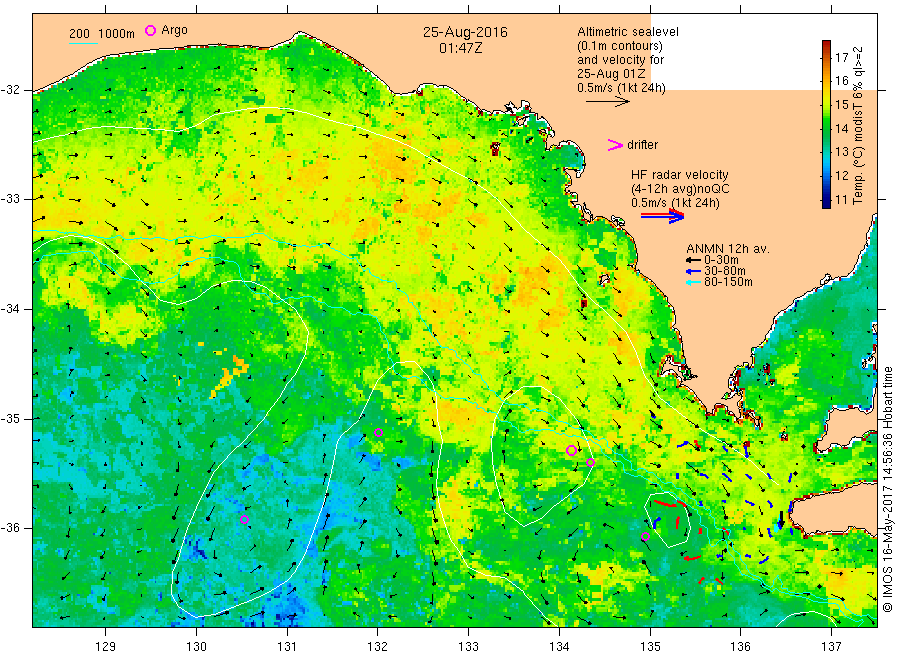Click the cyan isobath line legend sample

click(x=83, y=43)
